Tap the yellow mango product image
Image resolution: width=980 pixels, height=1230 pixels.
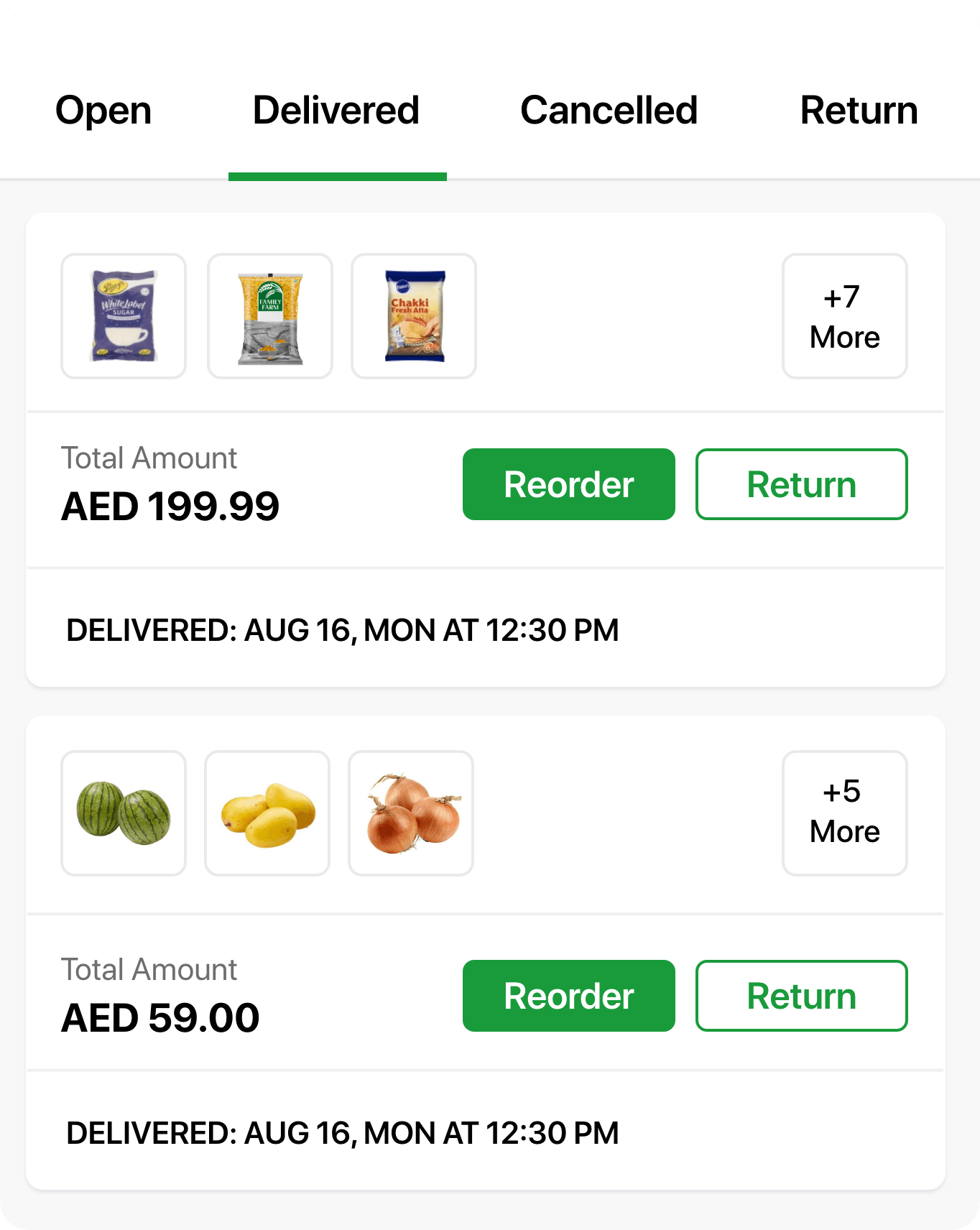pyautogui.click(x=267, y=813)
